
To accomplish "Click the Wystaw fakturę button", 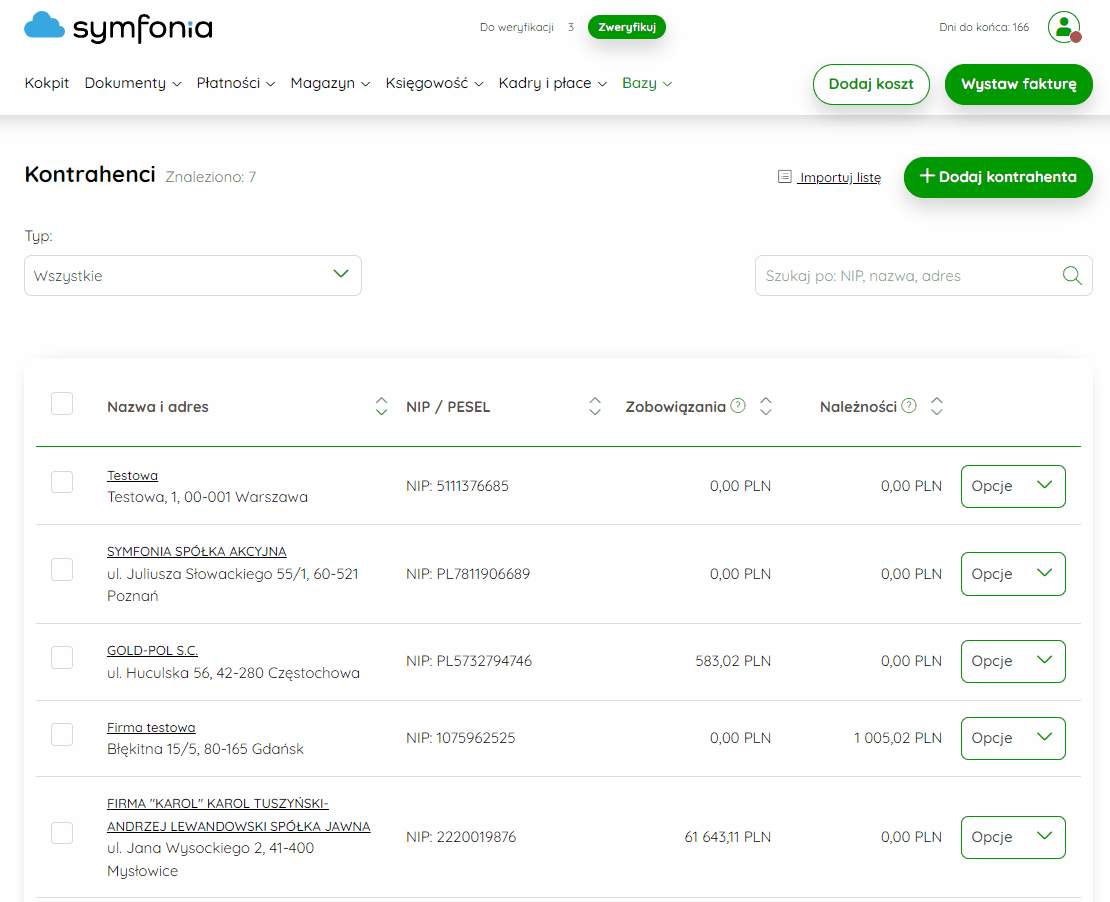I will (1019, 84).
